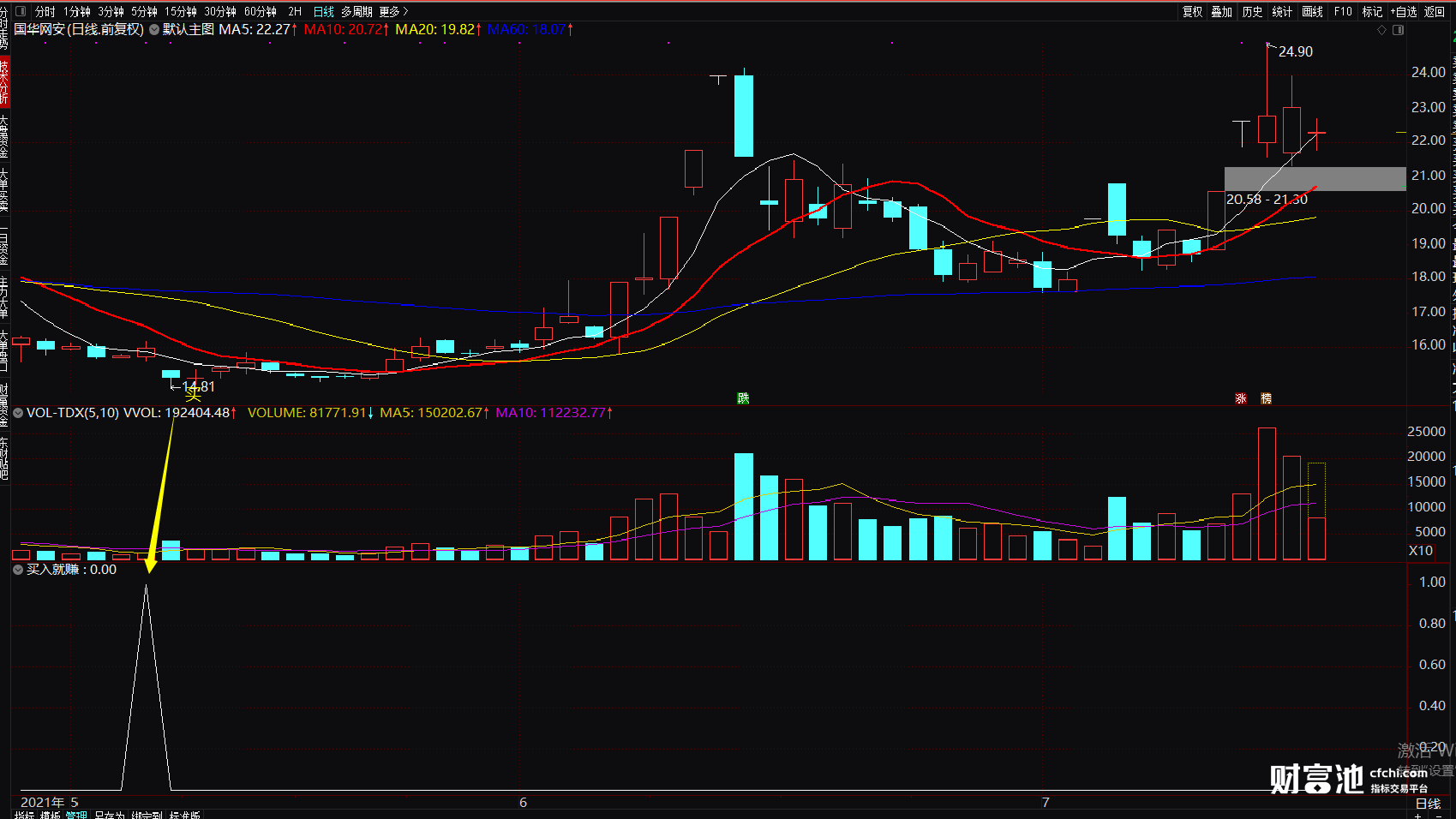1456x819 pixels.
Task: Click the 叠加 overlay button
Action: point(1222,12)
